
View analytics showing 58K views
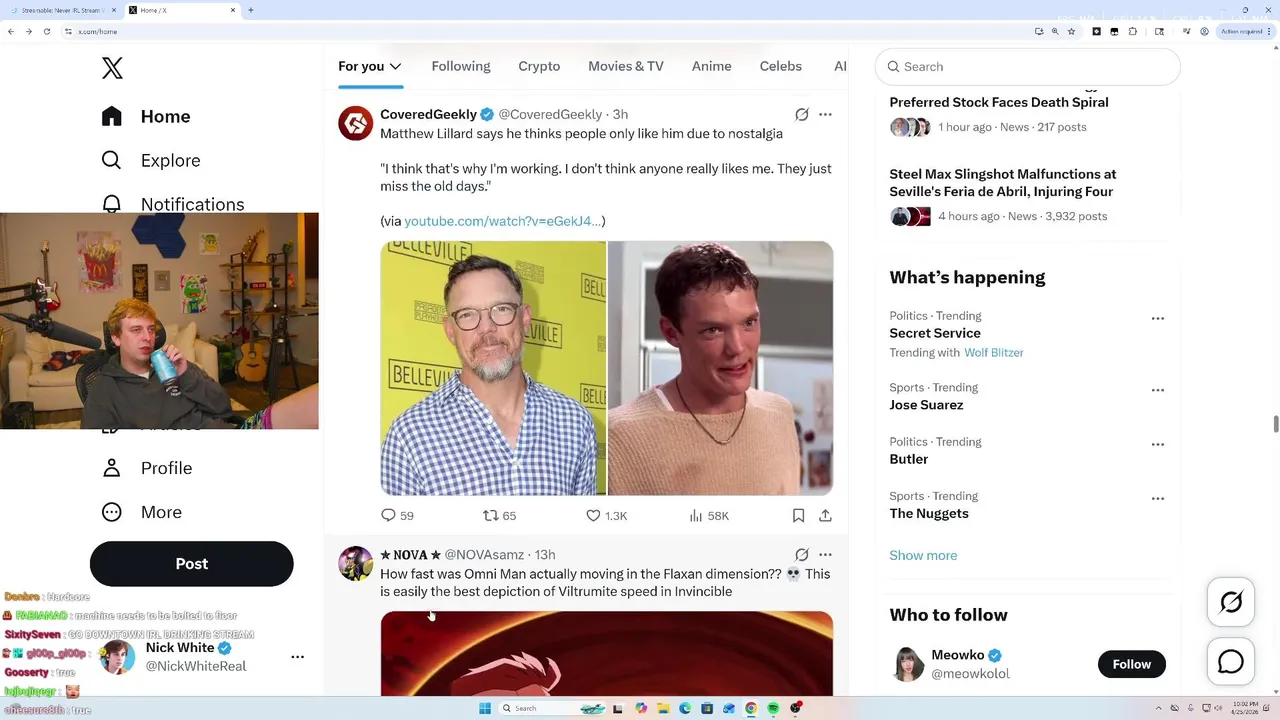pyautogui.click(x=709, y=515)
